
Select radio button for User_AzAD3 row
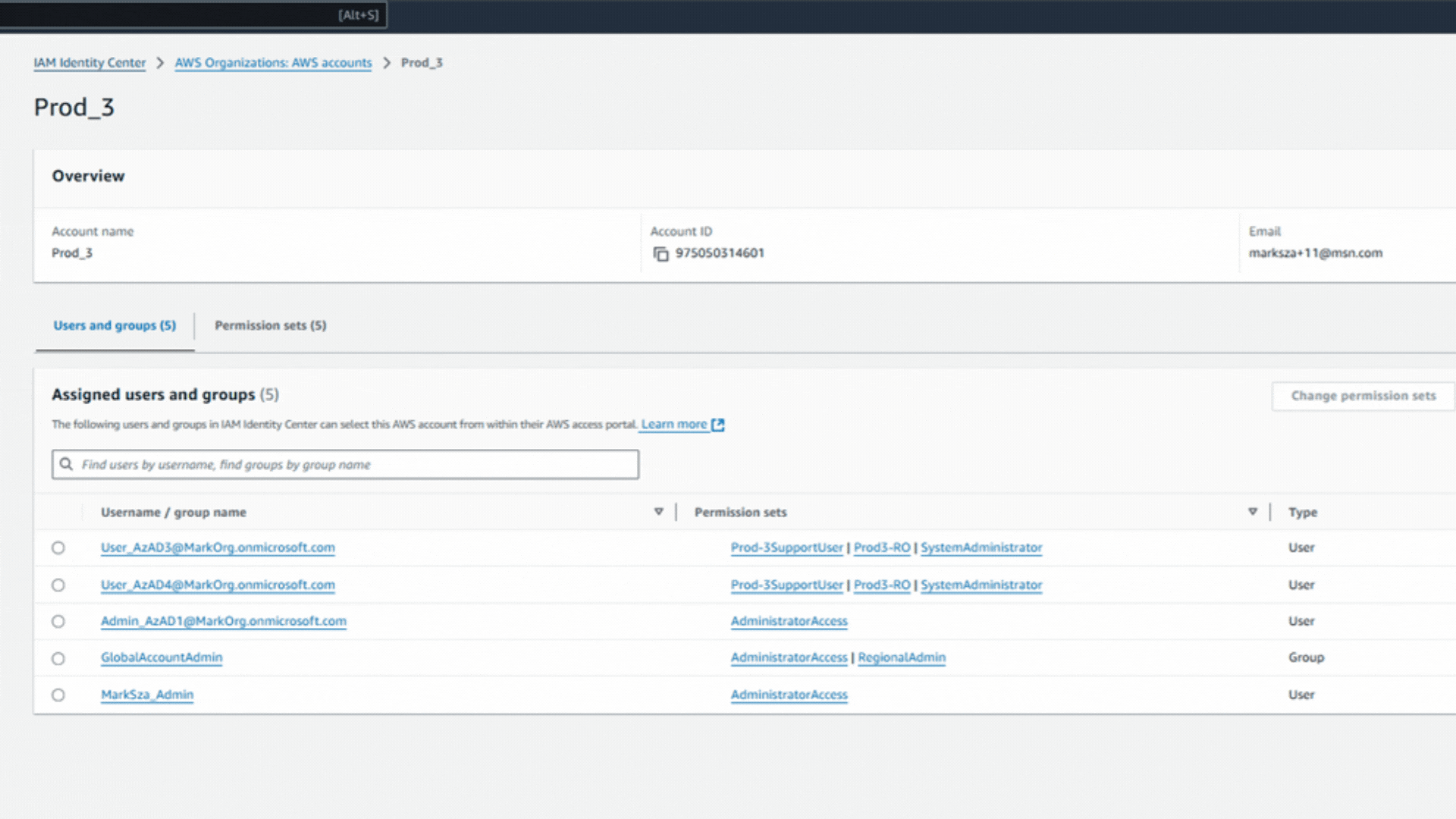58,548
